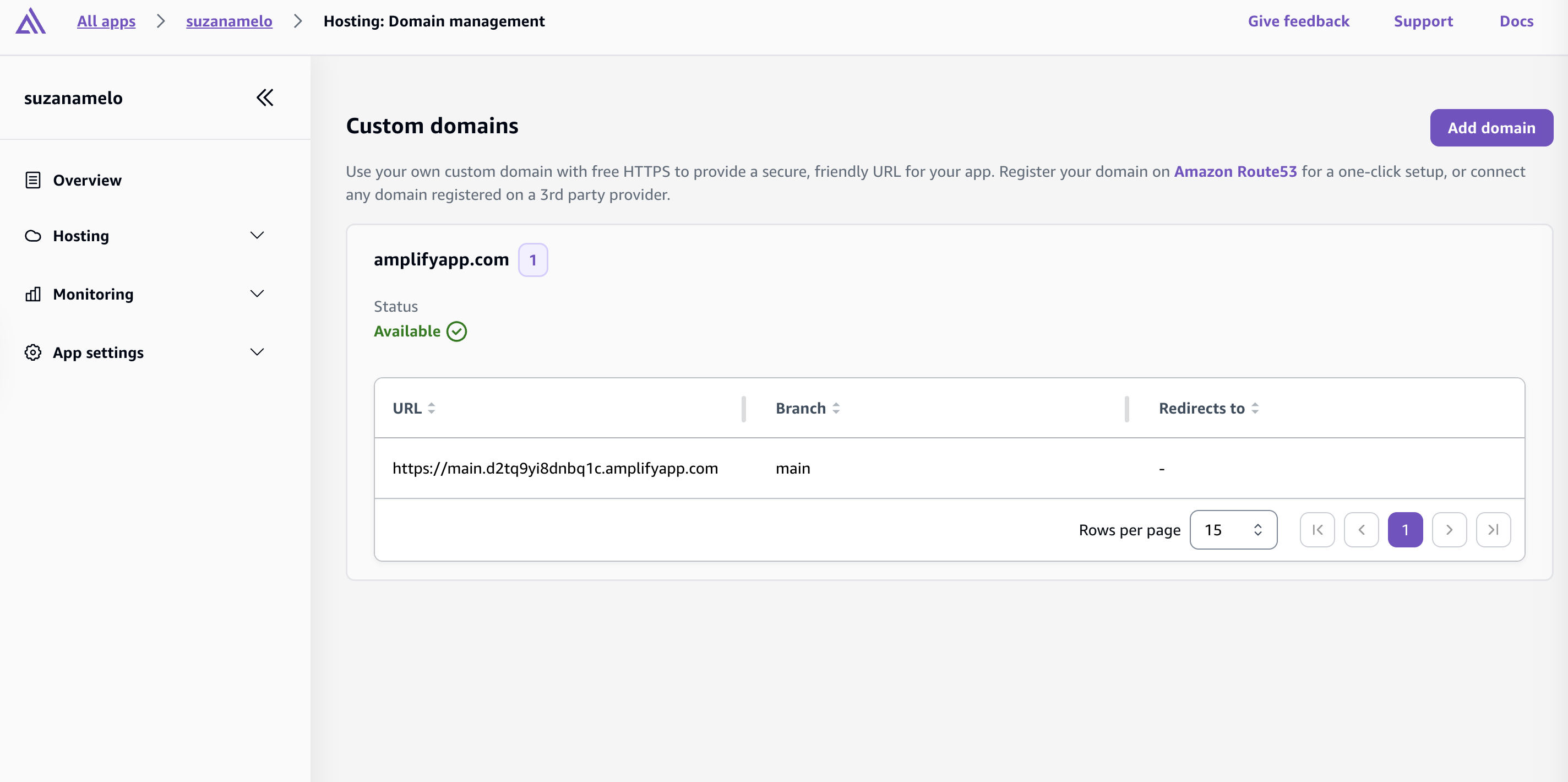Click the Add domain button
The width and height of the screenshot is (1568, 782).
pyautogui.click(x=1491, y=128)
